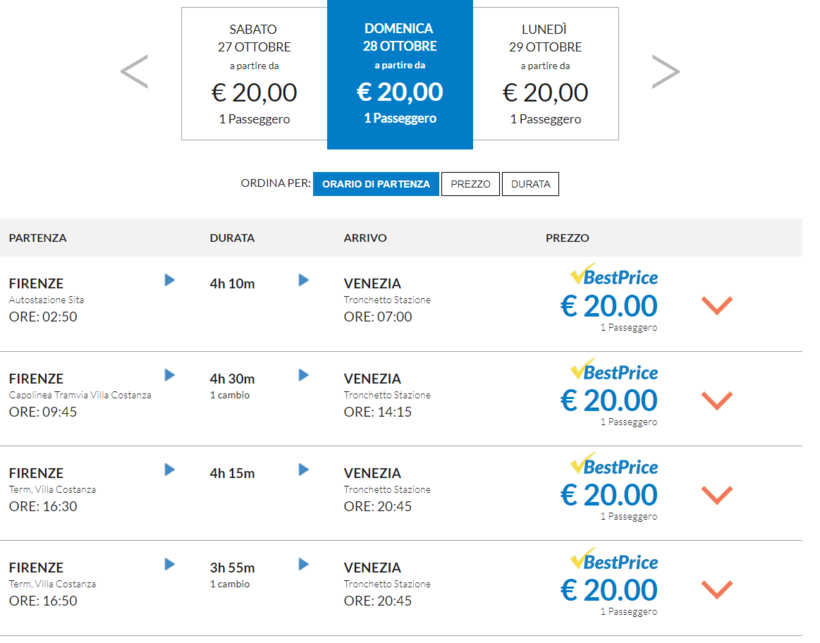Click the 3h 55m trip duration
Viewport: 820px width, 643px height.
pos(232,568)
